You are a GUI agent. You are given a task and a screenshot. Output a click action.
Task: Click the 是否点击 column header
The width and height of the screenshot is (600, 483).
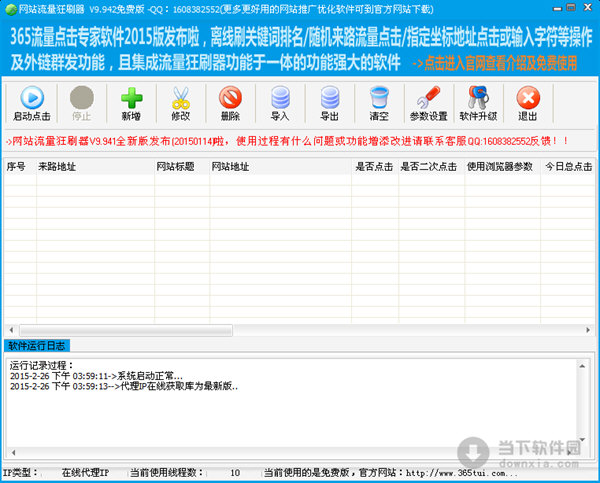373,167
